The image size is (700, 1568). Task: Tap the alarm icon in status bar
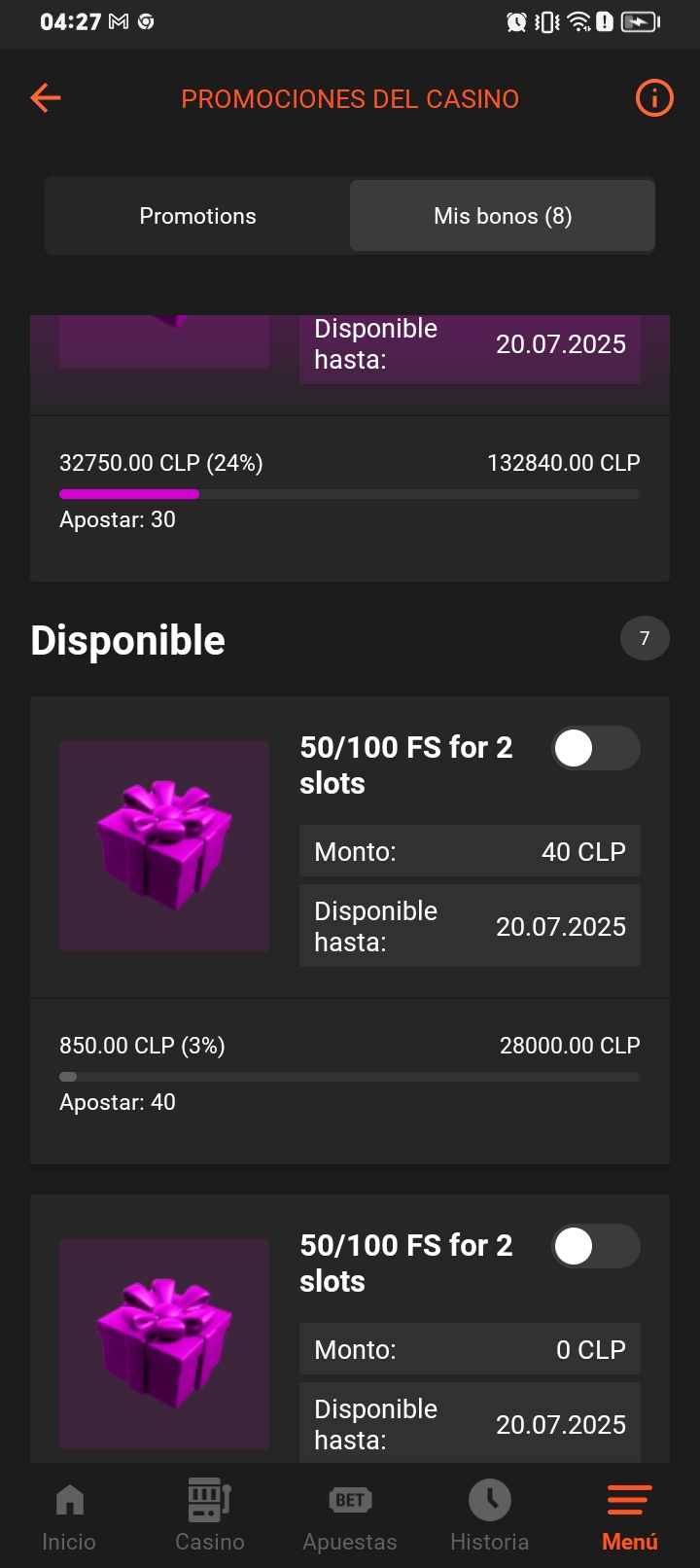point(516,21)
